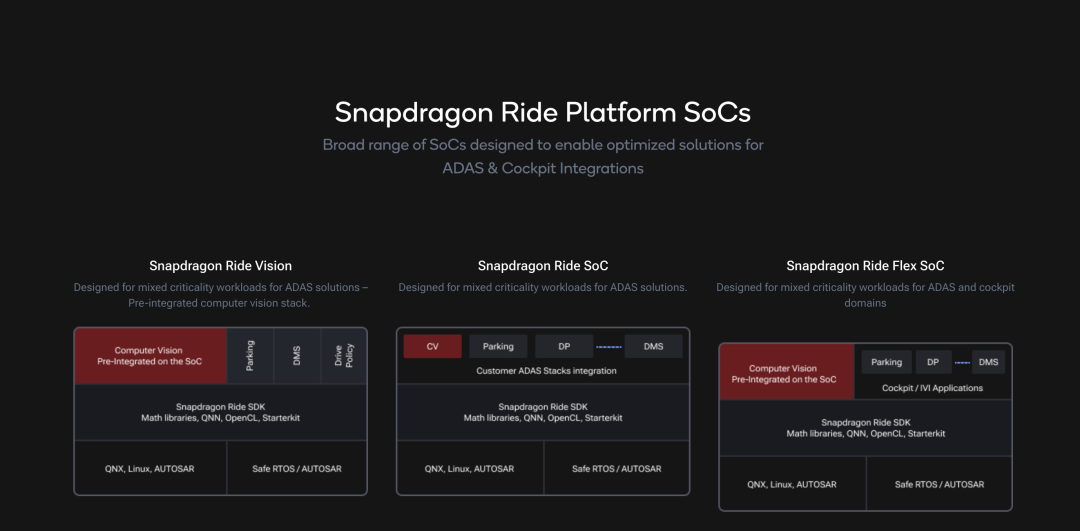1080x531 pixels.
Task: Click DMS block in Ride SoC diagram
Action: [x=654, y=346]
